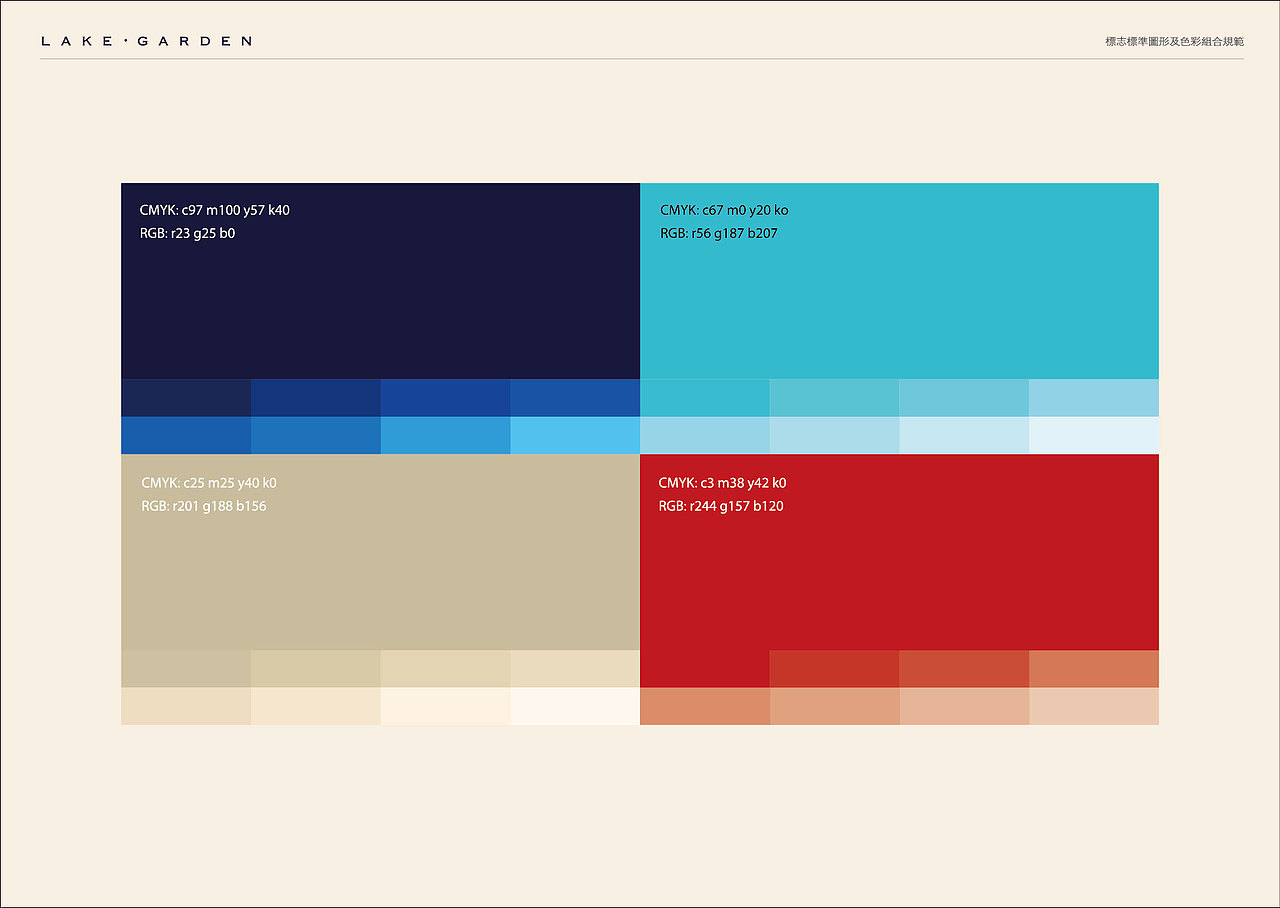The height and width of the screenshot is (908, 1280).
Task: Pick third tint in lower row under navy block
Action: click(445, 435)
